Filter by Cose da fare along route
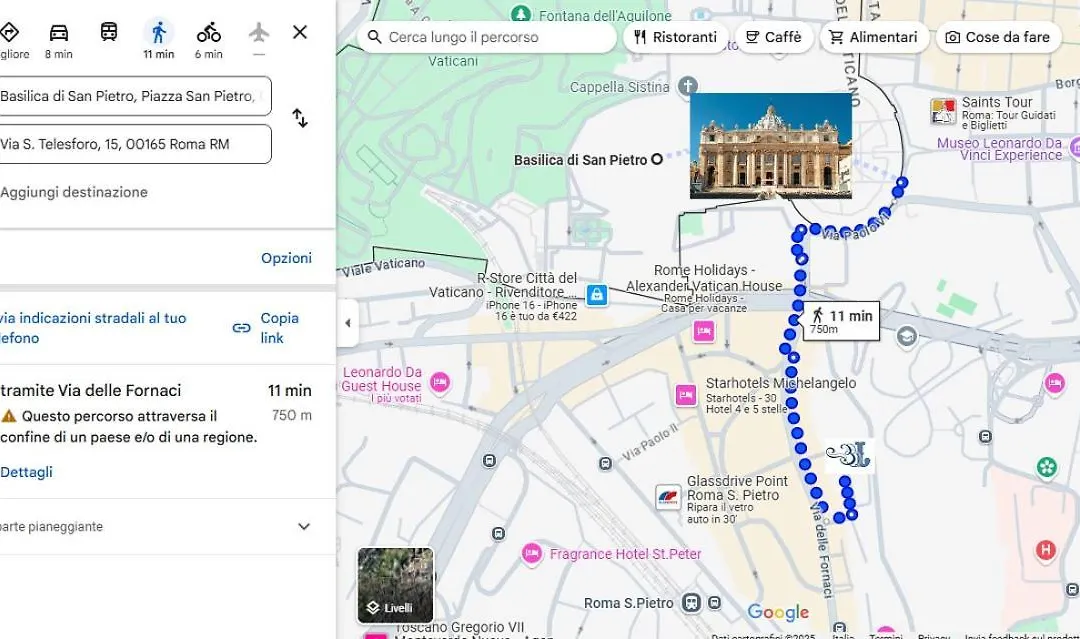The width and height of the screenshot is (1080, 639). click(x=998, y=37)
